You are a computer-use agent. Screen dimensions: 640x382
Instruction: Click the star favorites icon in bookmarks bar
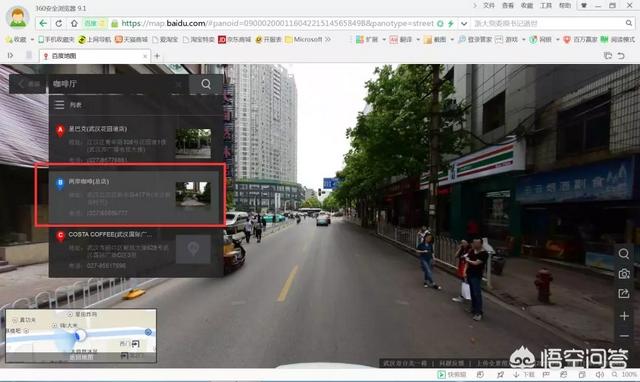pos(9,40)
